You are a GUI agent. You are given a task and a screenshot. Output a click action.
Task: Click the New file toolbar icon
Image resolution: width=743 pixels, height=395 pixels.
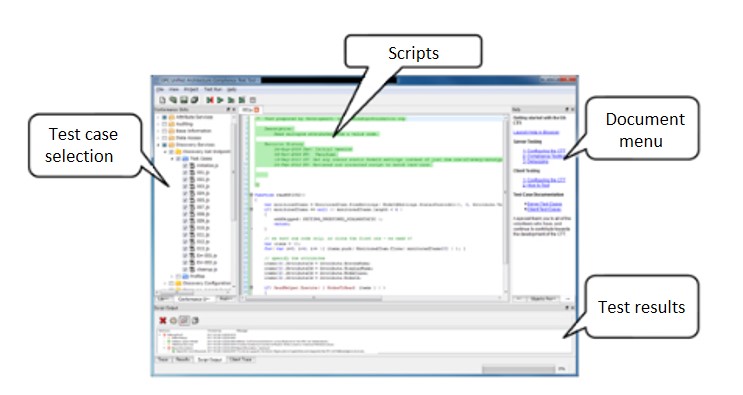click(x=162, y=100)
